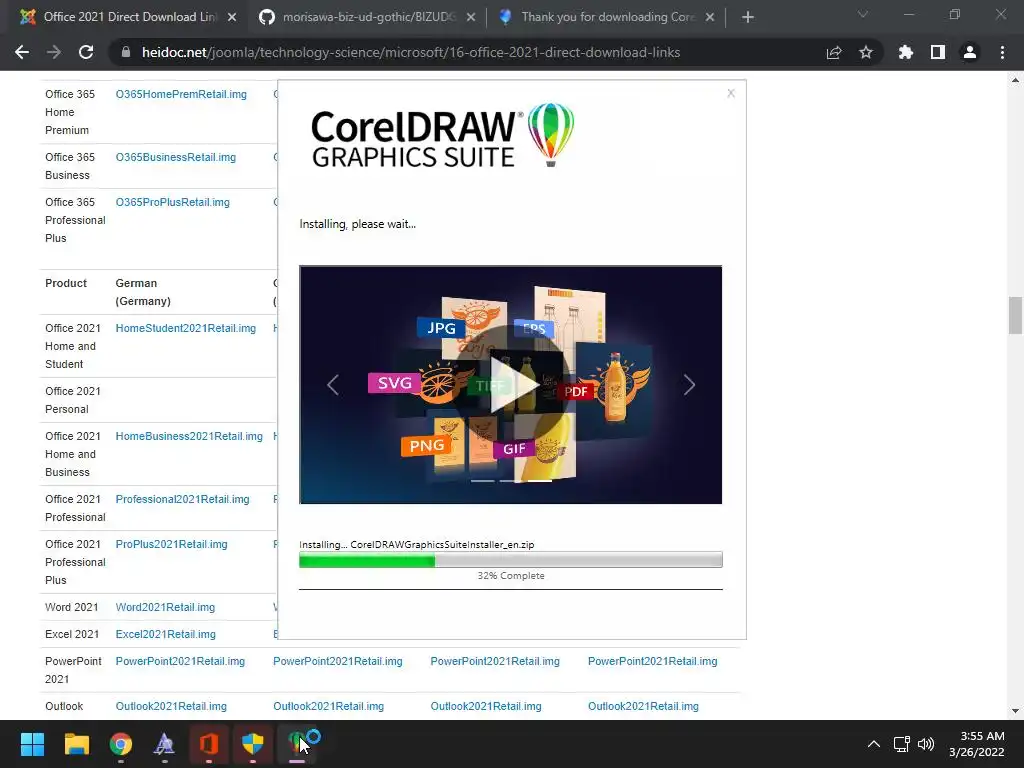Click the Office icon in the taskbar
Image resolution: width=1024 pixels, height=768 pixels.
pos(208,744)
